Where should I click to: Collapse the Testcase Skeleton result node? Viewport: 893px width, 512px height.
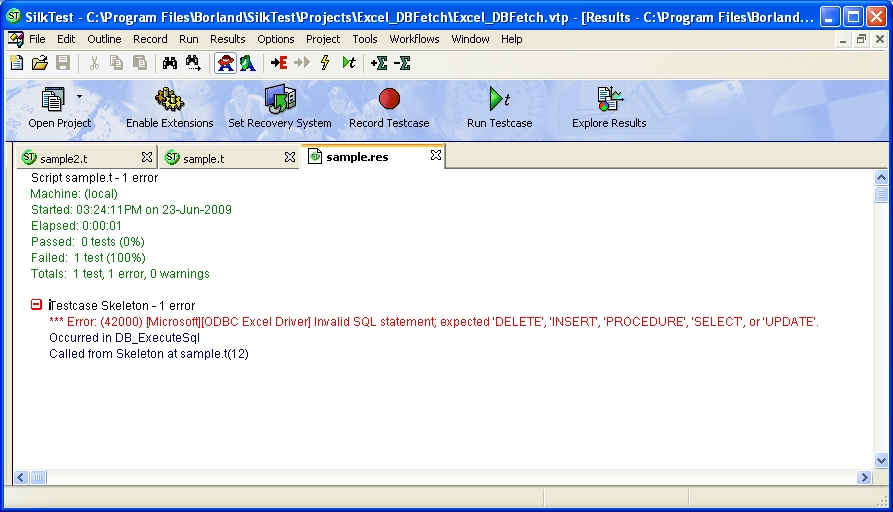pyautogui.click(x=36, y=305)
